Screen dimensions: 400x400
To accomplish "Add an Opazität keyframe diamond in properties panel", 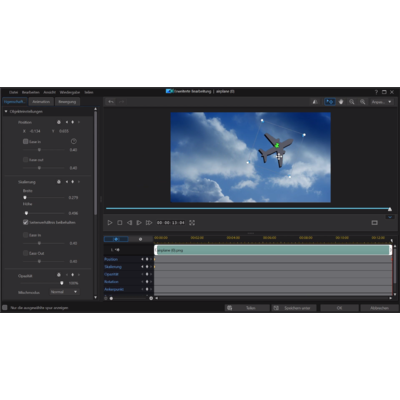I will (72, 275).
